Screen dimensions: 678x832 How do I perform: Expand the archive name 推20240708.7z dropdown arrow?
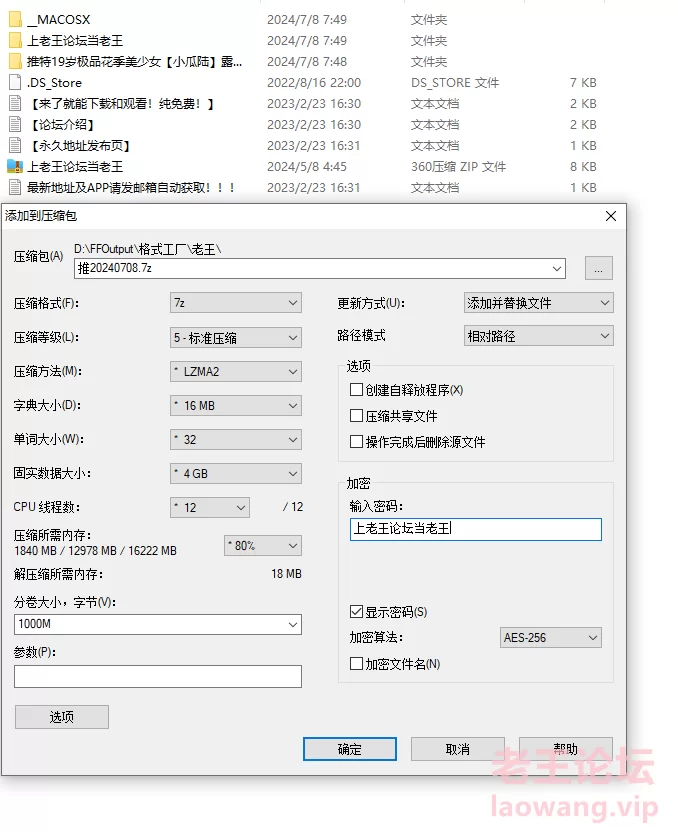tap(557, 268)
